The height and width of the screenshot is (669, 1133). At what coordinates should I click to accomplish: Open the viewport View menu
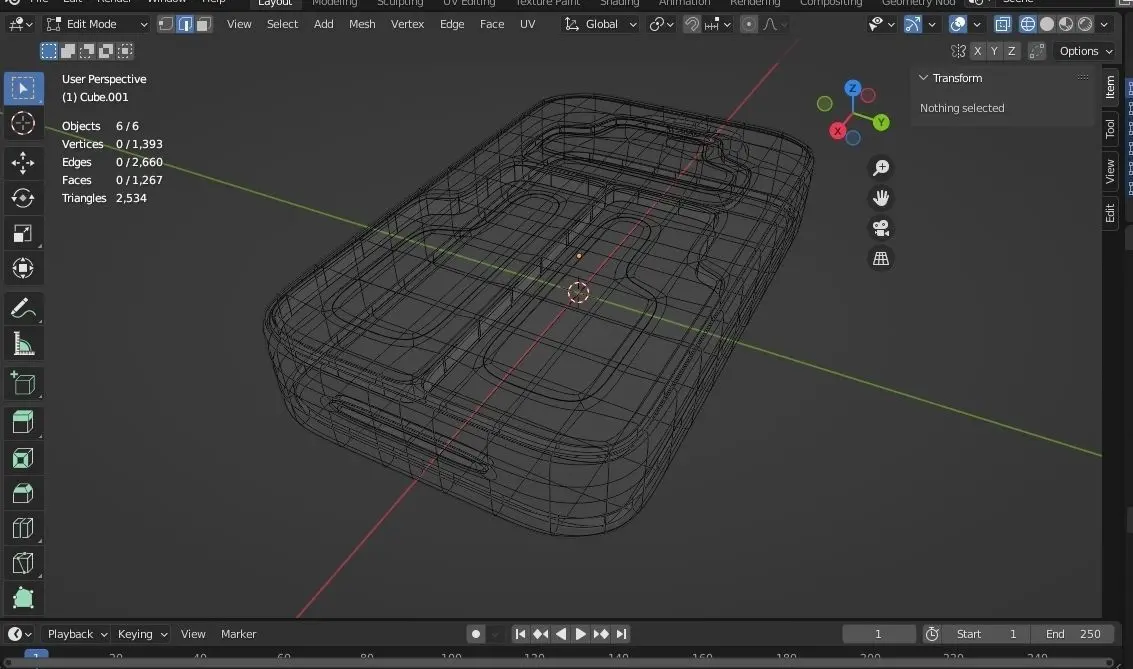coord(239,25)
